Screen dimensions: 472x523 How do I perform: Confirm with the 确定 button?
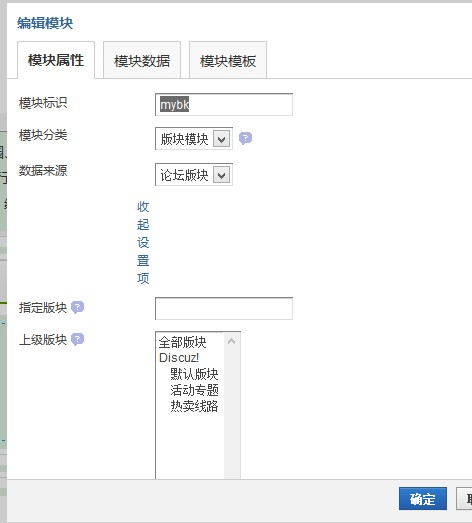pyautogui.click(x=423, y=499)
